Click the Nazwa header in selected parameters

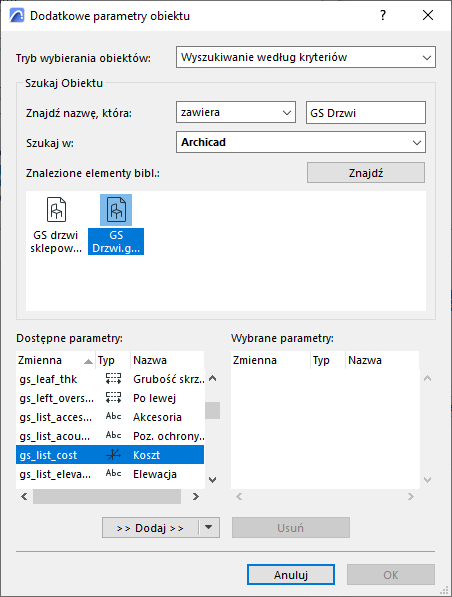(382, 360)
